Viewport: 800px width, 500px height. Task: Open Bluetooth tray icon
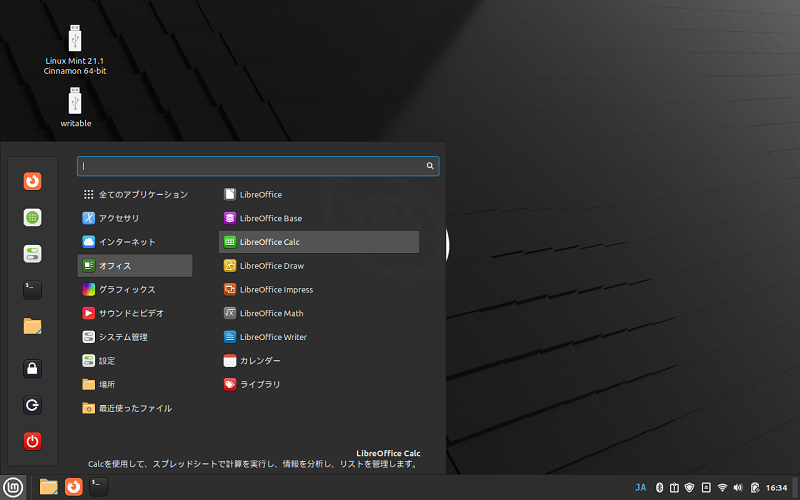pos(659,488)
